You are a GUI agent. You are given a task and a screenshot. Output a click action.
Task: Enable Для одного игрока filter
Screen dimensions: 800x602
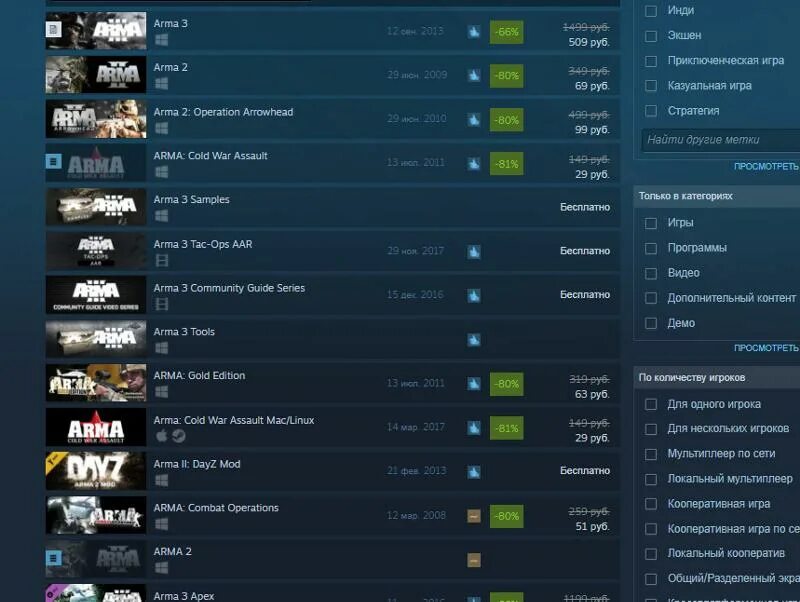point(651,404)
